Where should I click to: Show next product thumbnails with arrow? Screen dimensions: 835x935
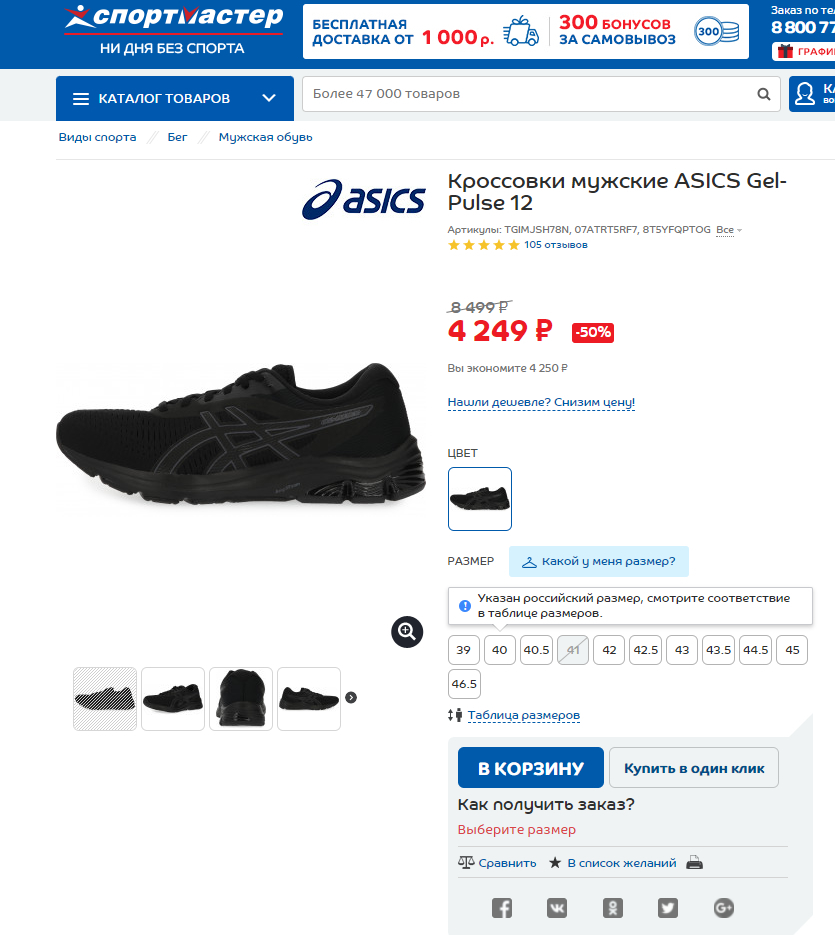351,698
